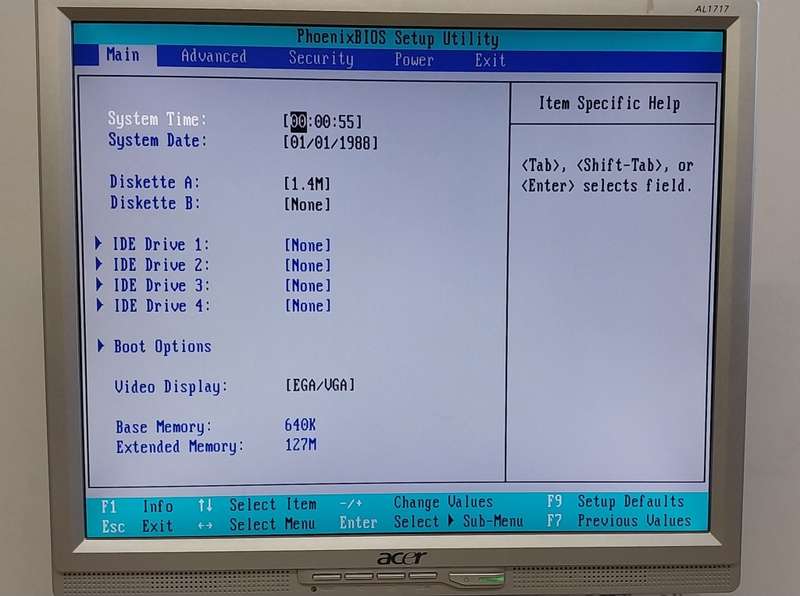Click the System Time label
Viewport: 800px width, 596px height.
157,119
